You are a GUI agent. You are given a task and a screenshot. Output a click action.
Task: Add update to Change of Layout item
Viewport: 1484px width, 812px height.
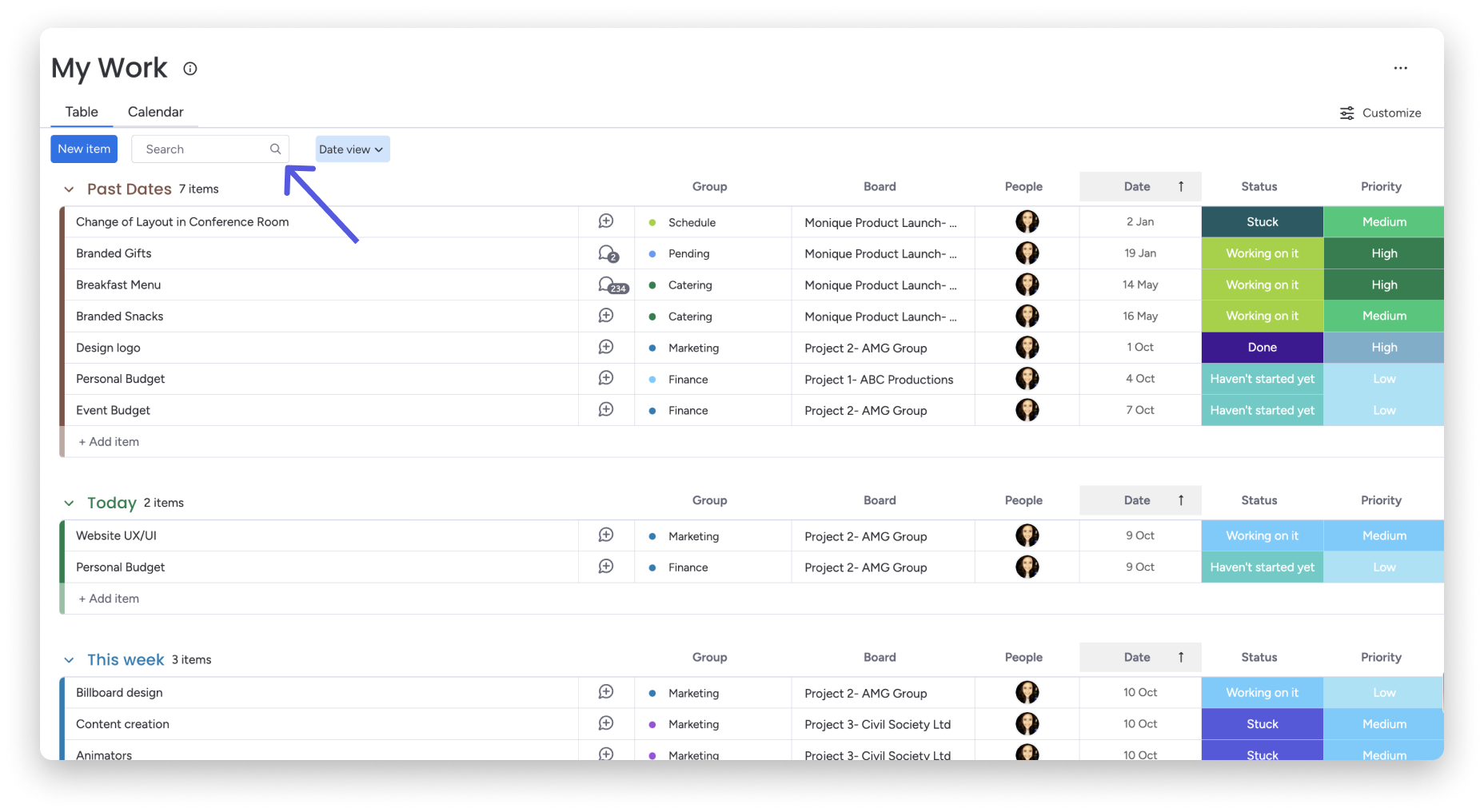coord(606,221)
